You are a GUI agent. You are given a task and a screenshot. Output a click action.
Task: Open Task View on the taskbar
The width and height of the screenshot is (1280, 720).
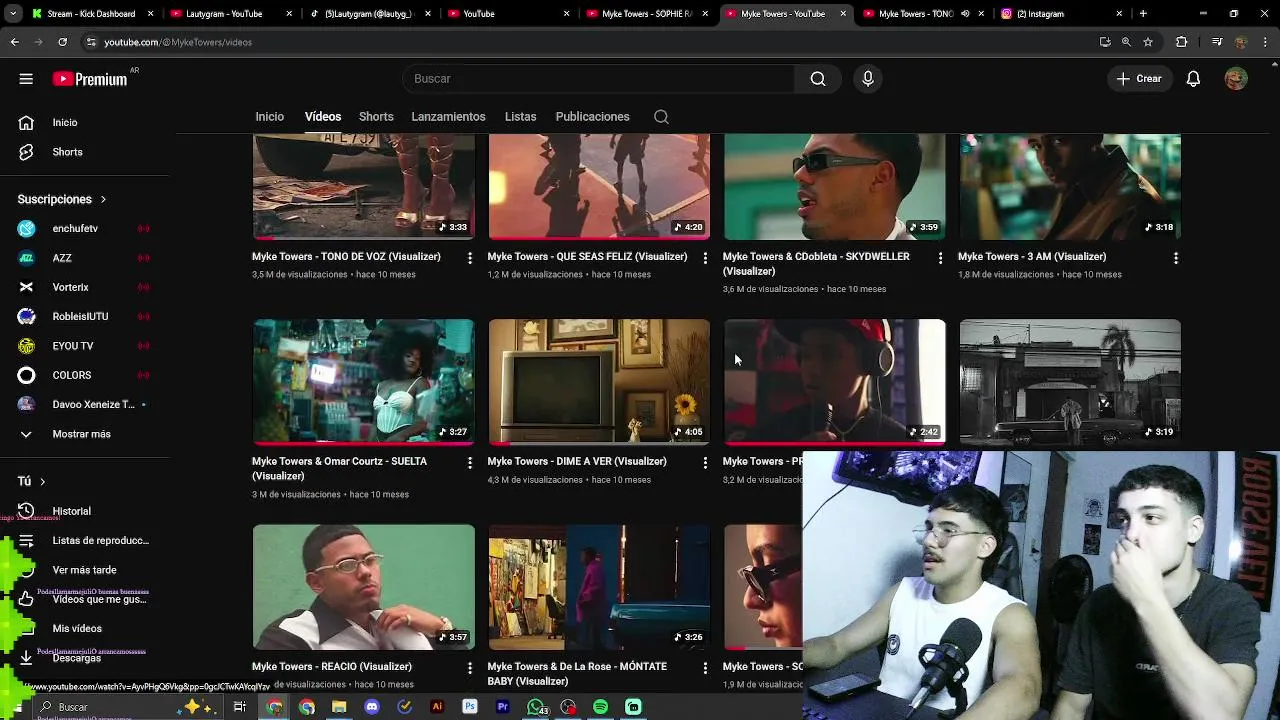240,707
